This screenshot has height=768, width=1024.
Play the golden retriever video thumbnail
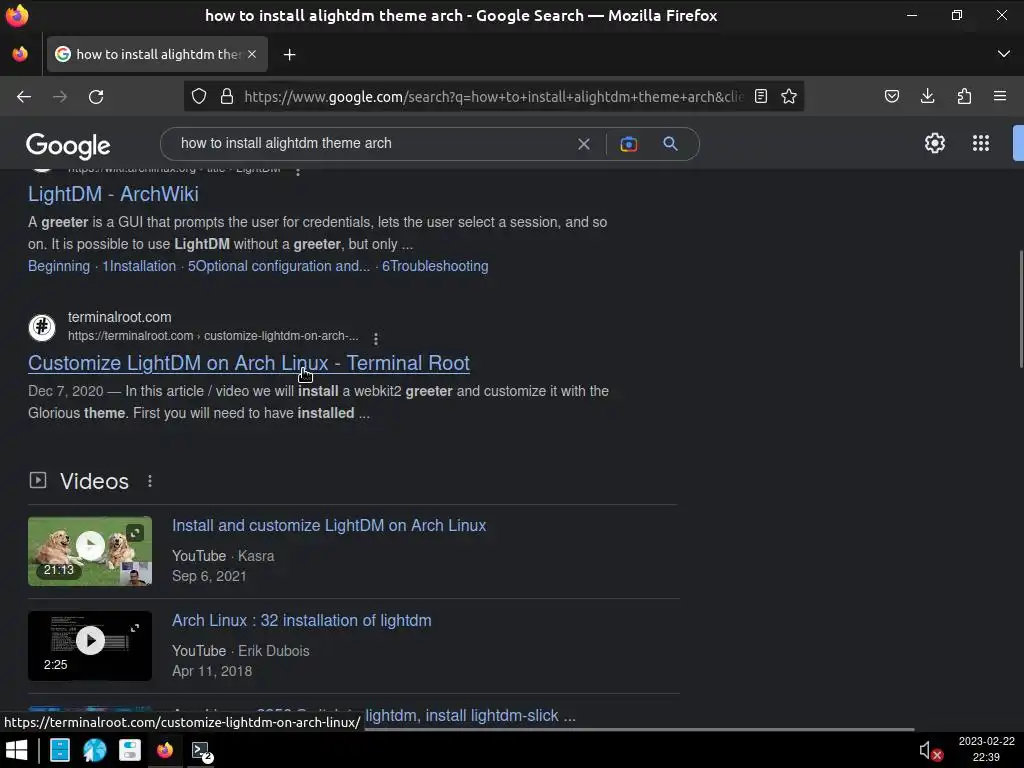(90, 551)
